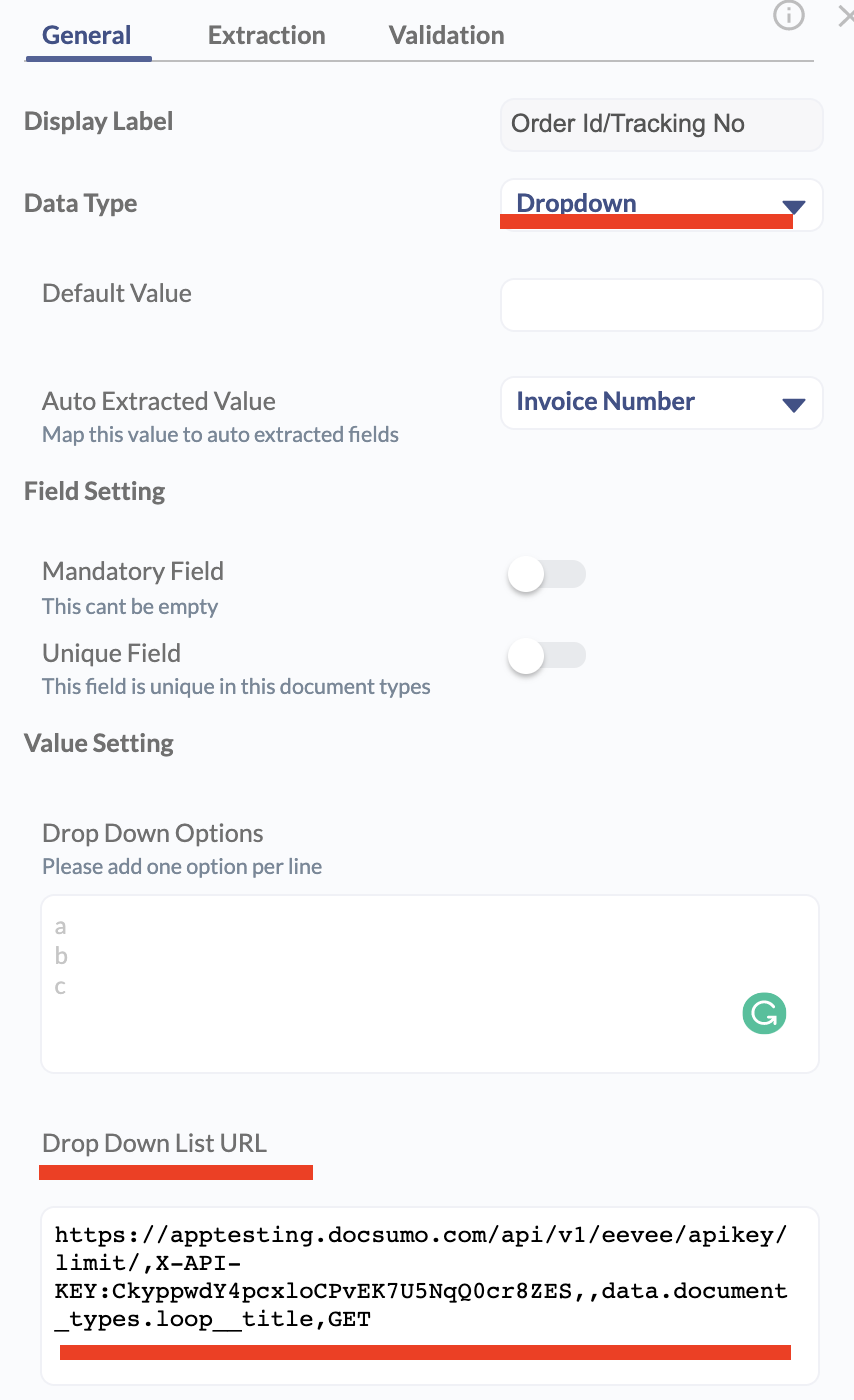Click the Mandatory Field label
This screenshot has height=1400, width=854.
pyautogui.click(x=133, y=572)
